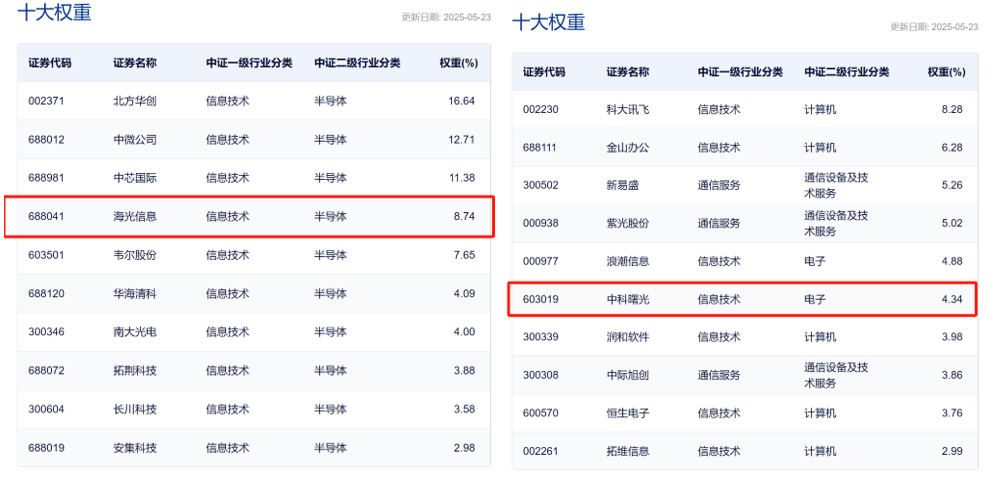Select the weight value 8.74

coord(465,216)
